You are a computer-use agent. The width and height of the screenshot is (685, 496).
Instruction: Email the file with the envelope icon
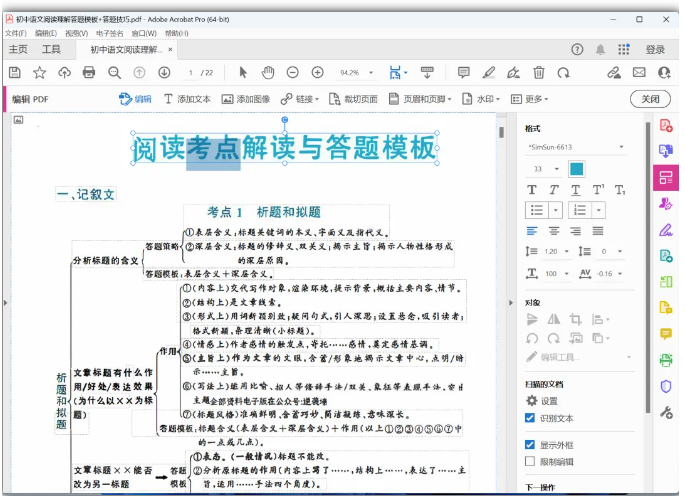point(639,73)
